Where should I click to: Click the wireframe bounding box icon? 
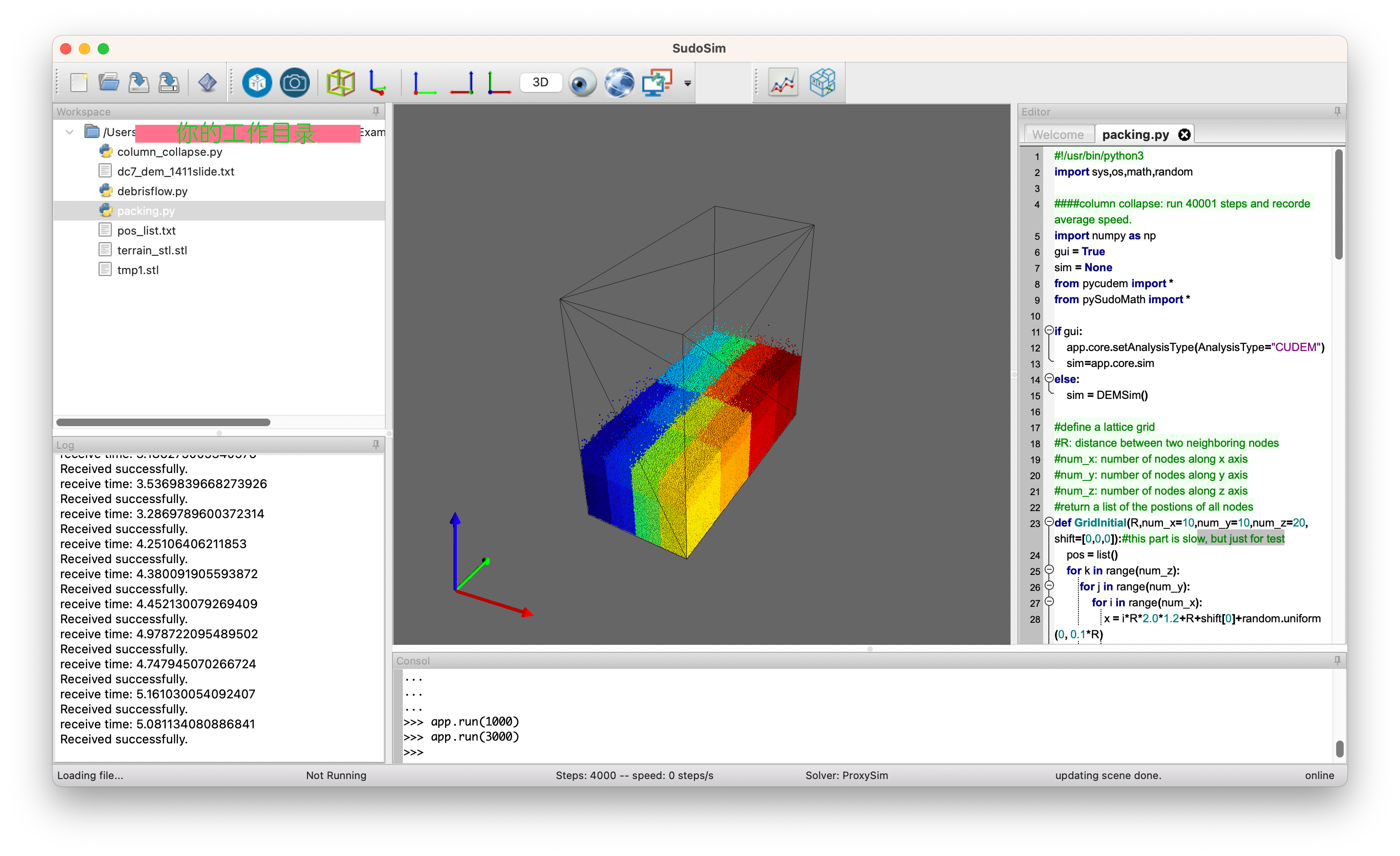click(x=340, y=83)
